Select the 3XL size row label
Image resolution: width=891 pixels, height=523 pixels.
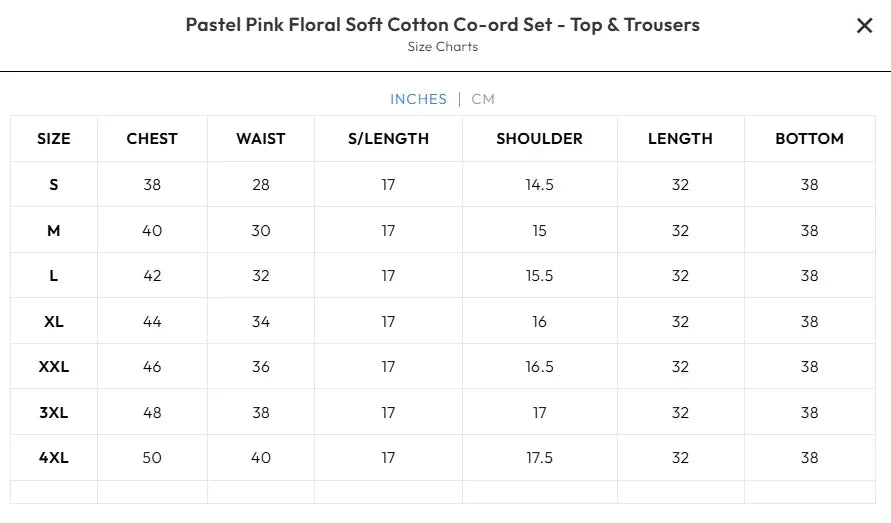tap(54, 413)
